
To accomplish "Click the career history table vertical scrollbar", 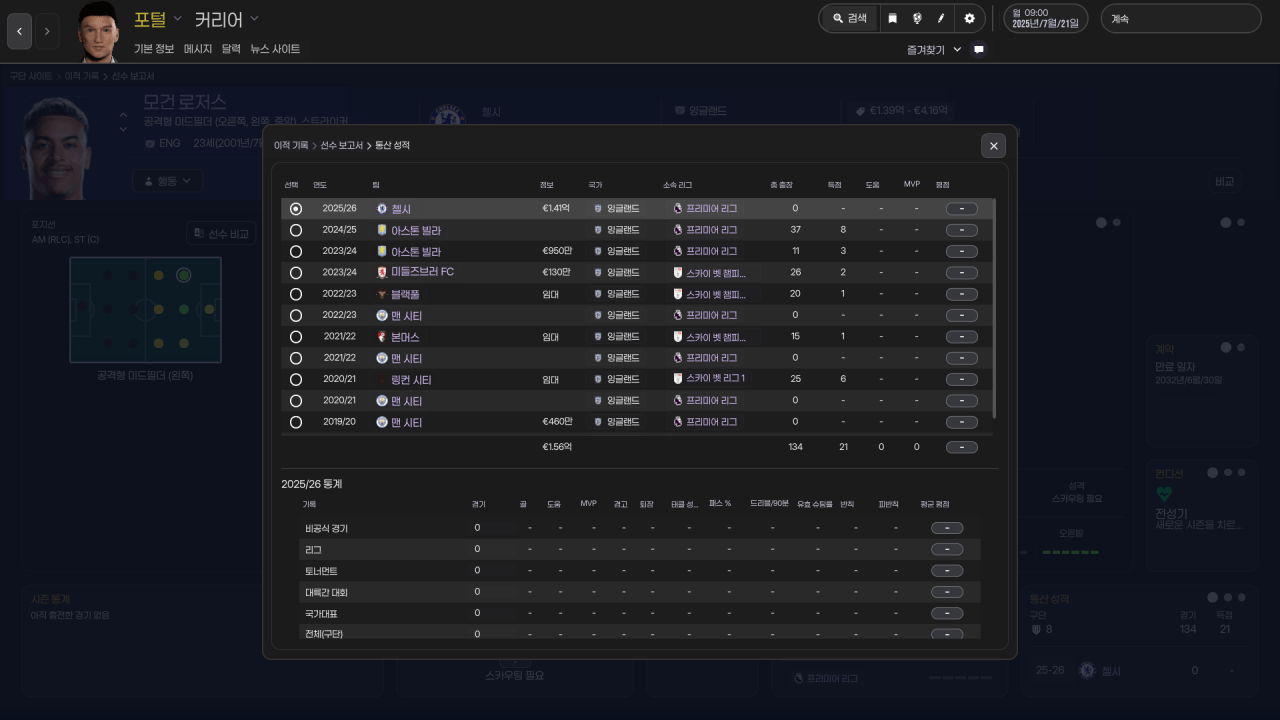I will click(993, 308).
